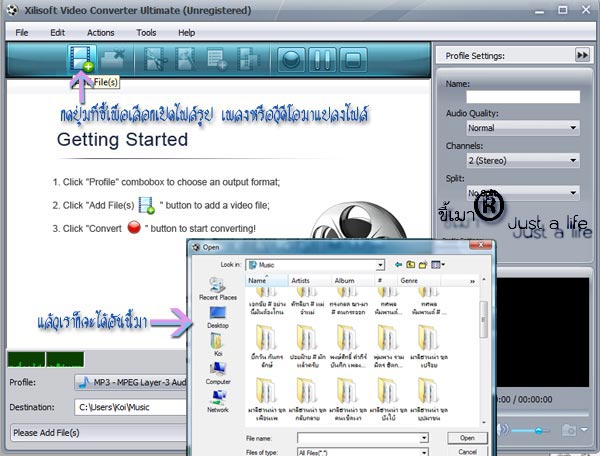The width and height of the screenshot is (600, 456).
Task: Click the Merge files toolbar icon
Action: (248, 59)
